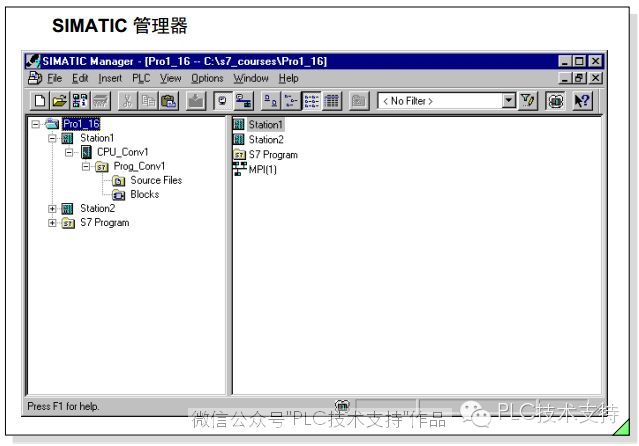Click the document icon beside File menu

(x=35, y=77)
